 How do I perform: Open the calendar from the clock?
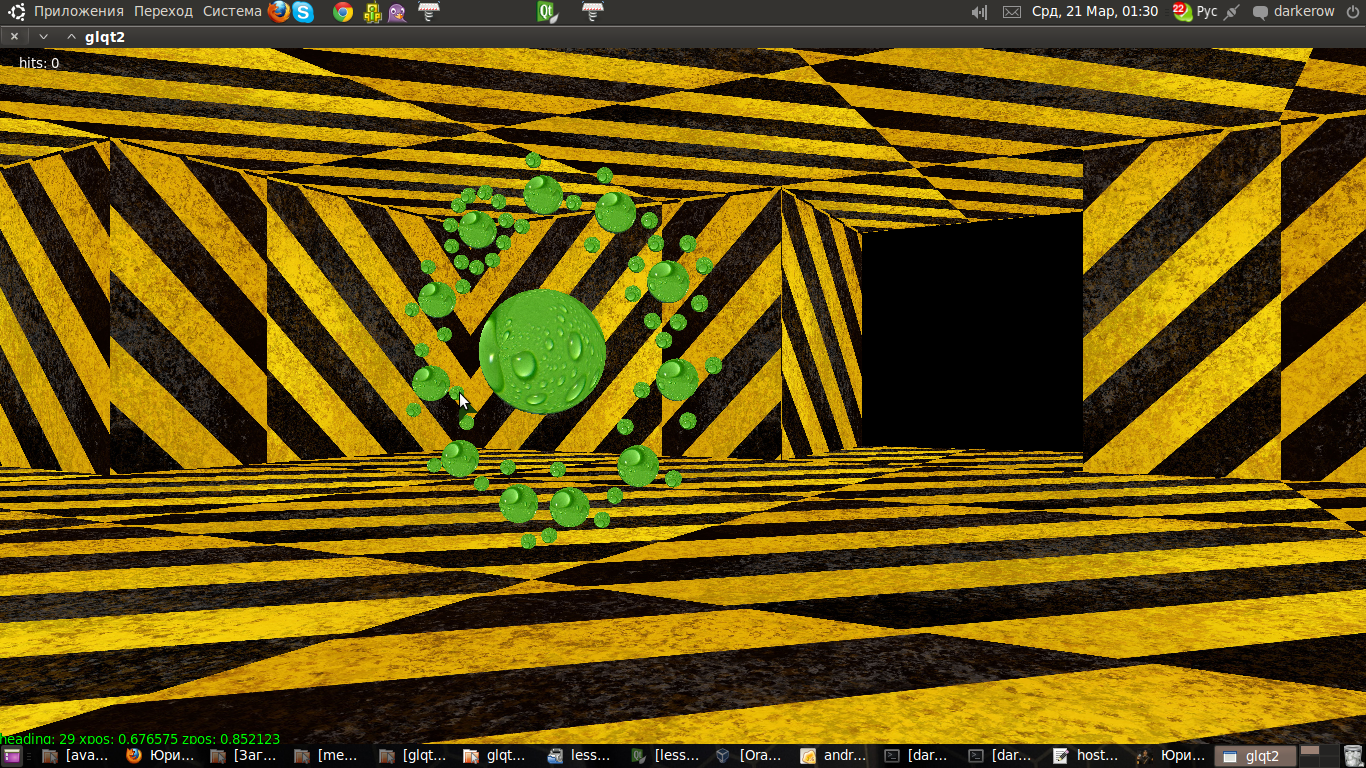tap(1095, 12)
